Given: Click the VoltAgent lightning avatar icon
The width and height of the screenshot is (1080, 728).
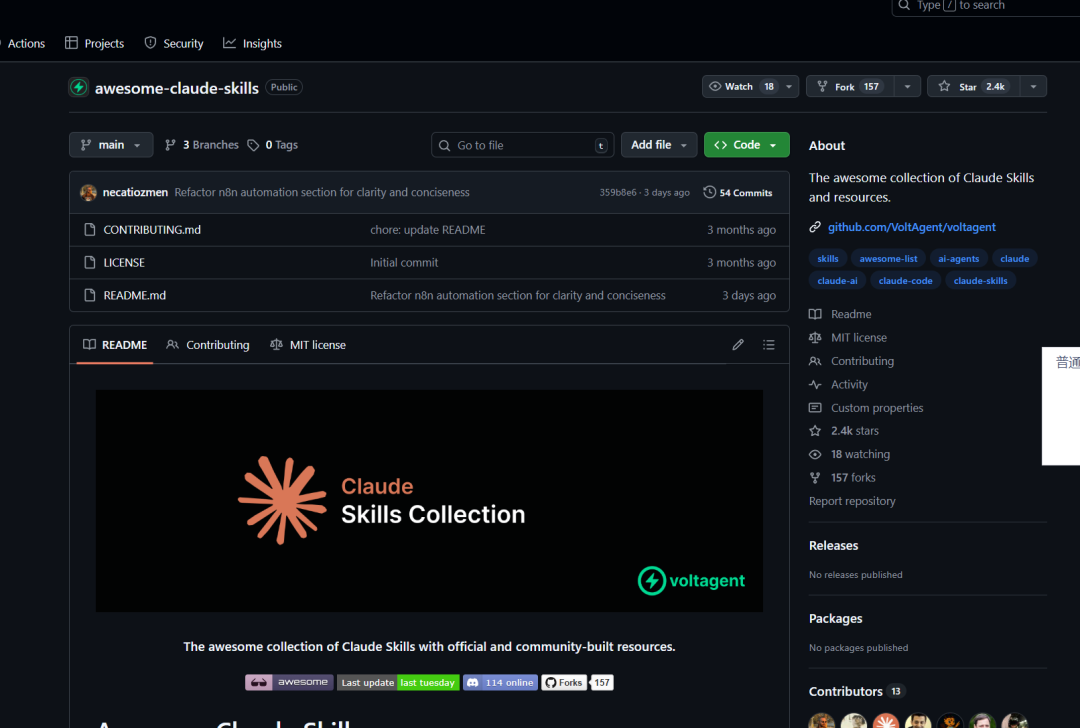Looking at the screenshot, I should point(79,87).
